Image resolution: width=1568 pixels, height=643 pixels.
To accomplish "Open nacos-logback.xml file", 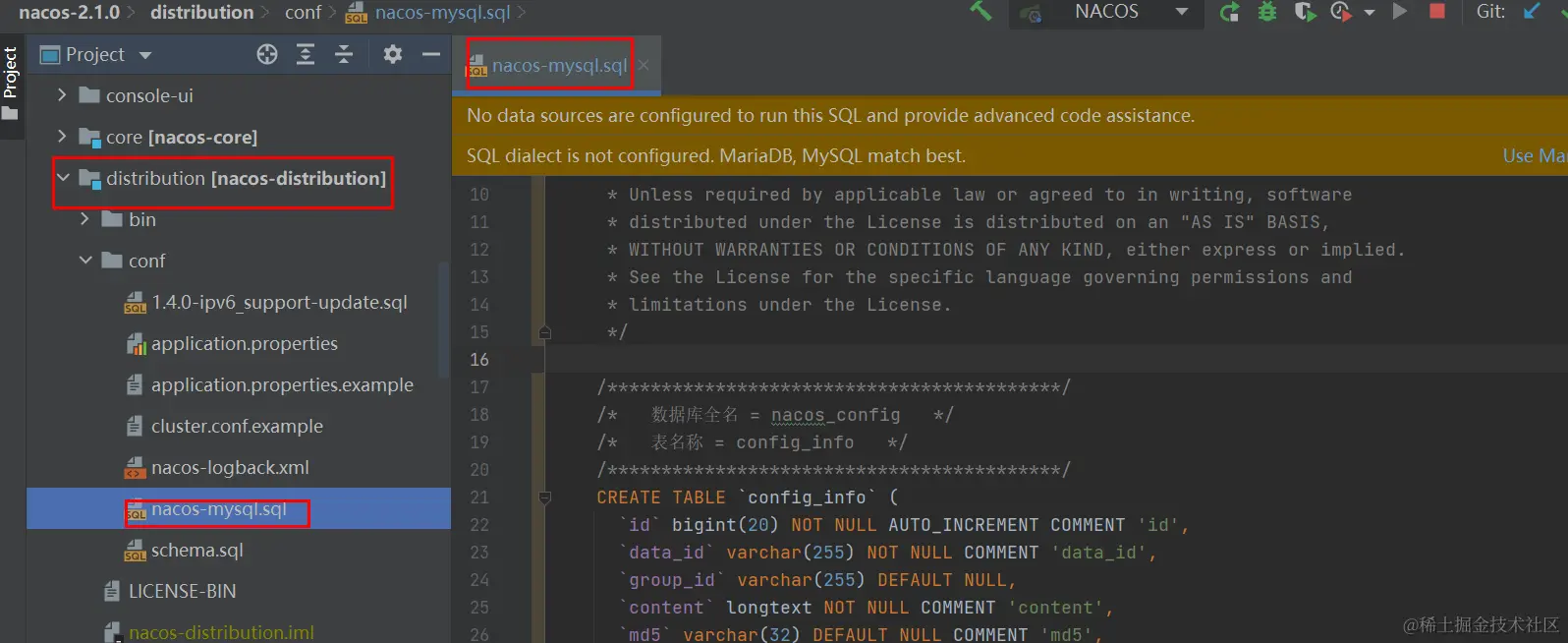I will click(x=230, y=467).
